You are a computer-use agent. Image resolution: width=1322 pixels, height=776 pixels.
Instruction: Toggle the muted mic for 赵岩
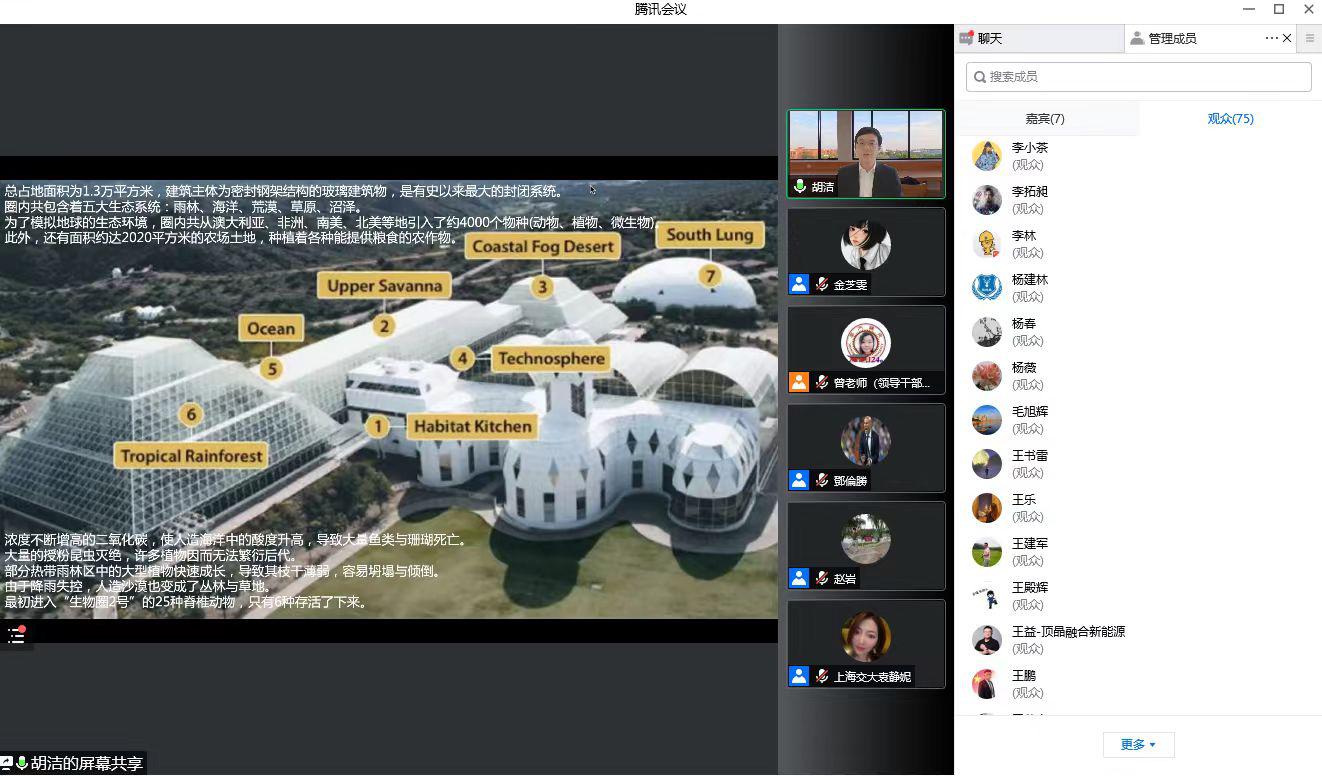(x=821, y=578)
